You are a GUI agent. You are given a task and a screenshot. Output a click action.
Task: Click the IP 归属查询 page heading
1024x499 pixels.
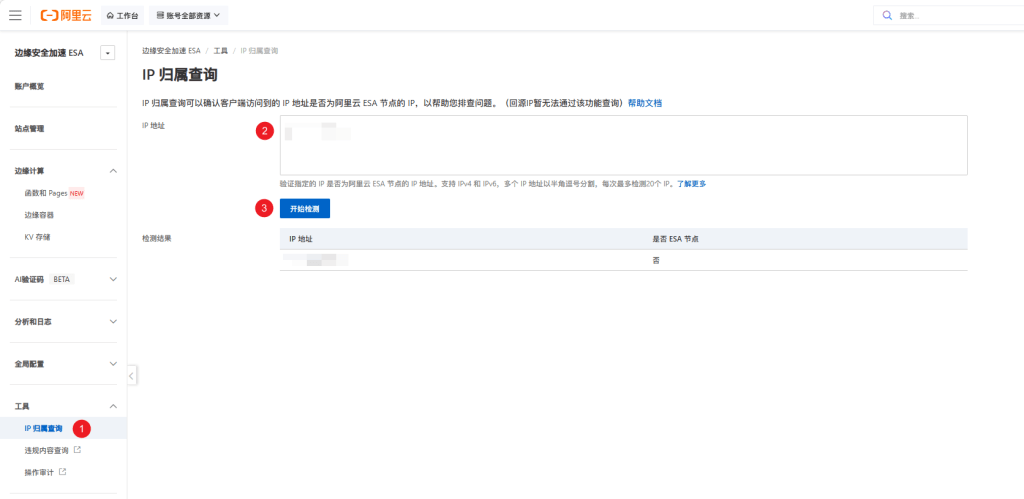click(180, 75)
